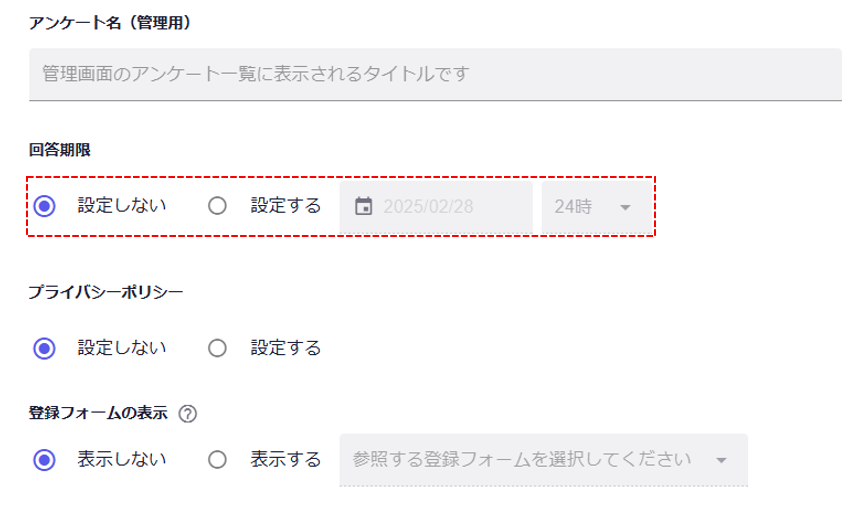The width and height of the screenshot is (850, 532).
Task: Click the プライバシーポリシー heading label
Action: (106, 292)
